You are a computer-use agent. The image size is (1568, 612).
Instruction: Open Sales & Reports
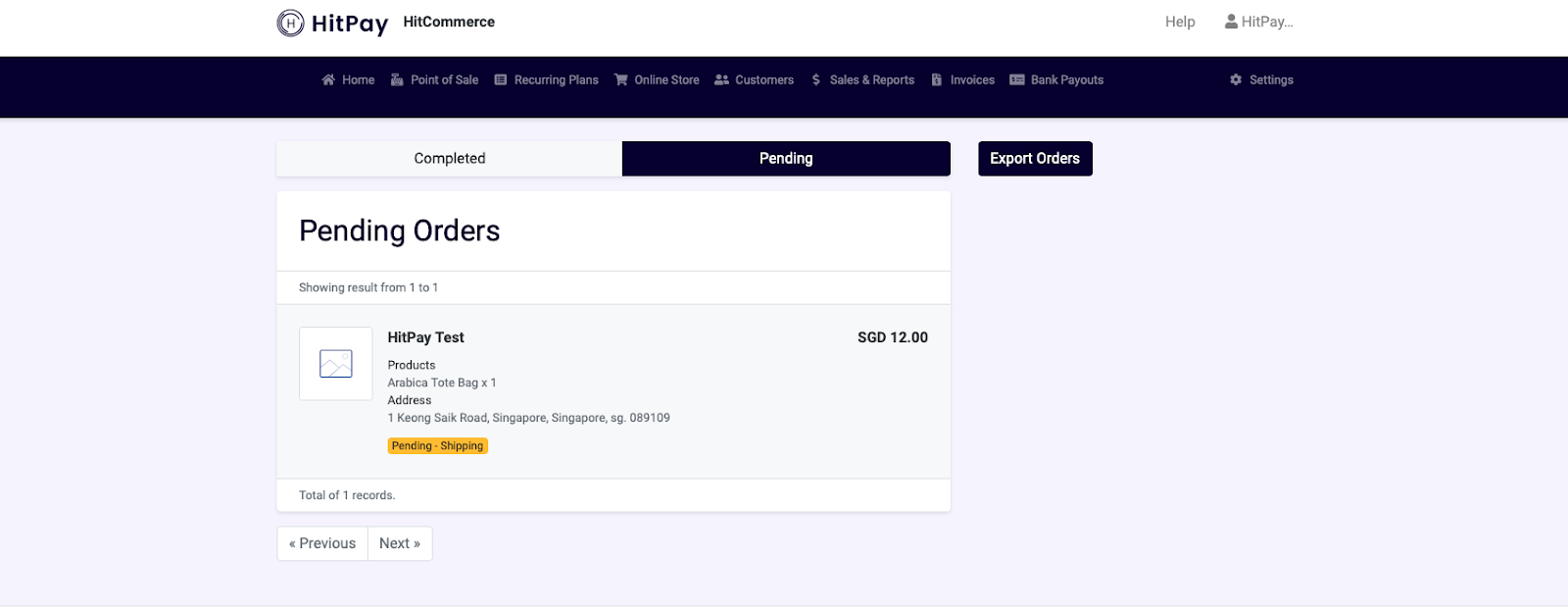tap(863, 80)
